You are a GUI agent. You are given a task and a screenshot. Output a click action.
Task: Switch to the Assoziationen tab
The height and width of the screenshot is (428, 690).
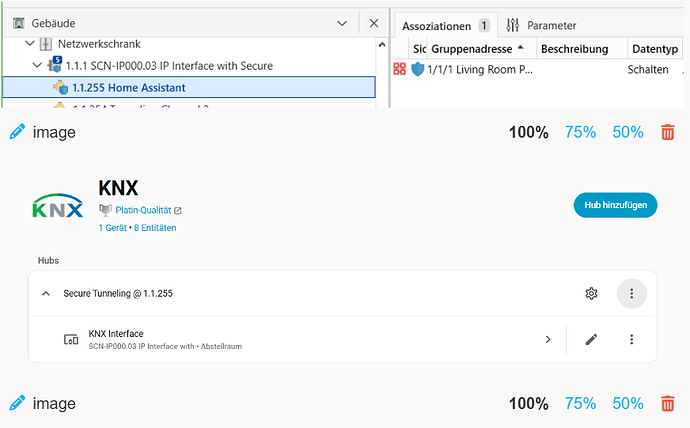446,26
